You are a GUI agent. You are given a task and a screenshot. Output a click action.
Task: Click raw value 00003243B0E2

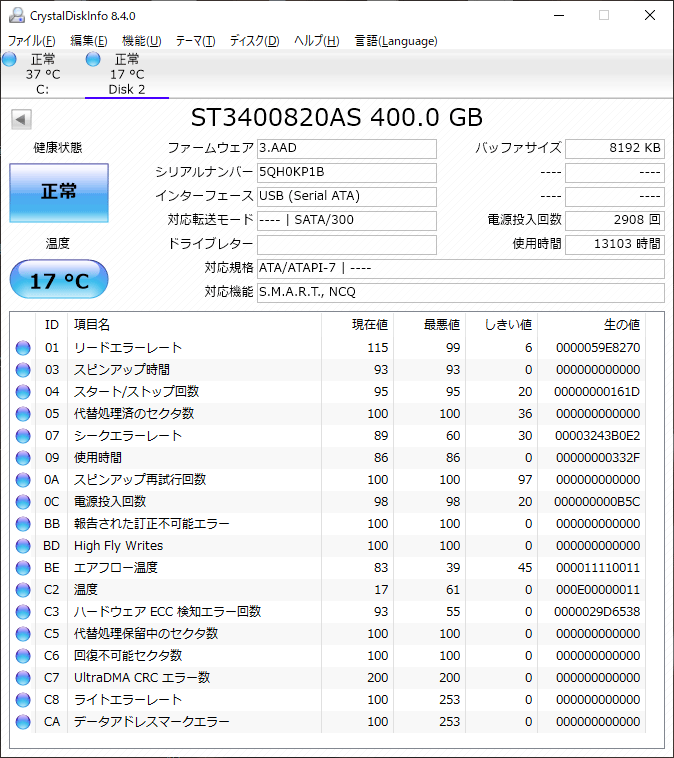[x=598, y=436]
